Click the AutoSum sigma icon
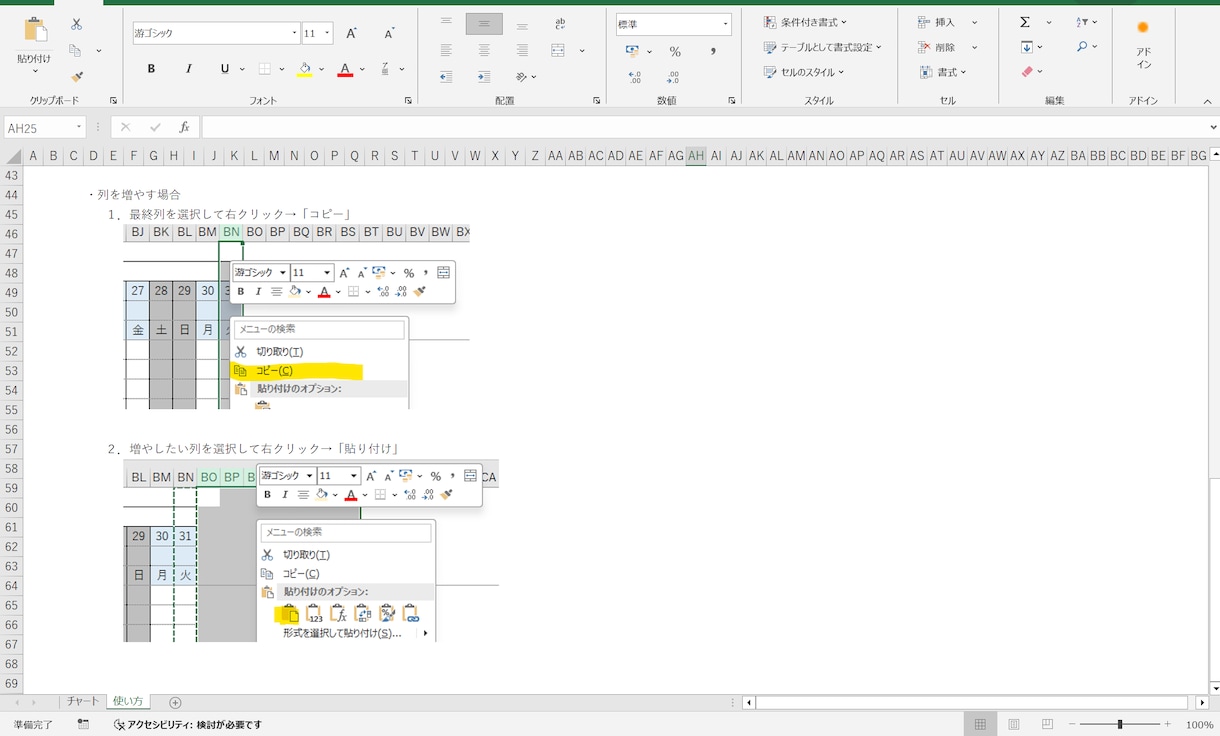 (1025, 22)
